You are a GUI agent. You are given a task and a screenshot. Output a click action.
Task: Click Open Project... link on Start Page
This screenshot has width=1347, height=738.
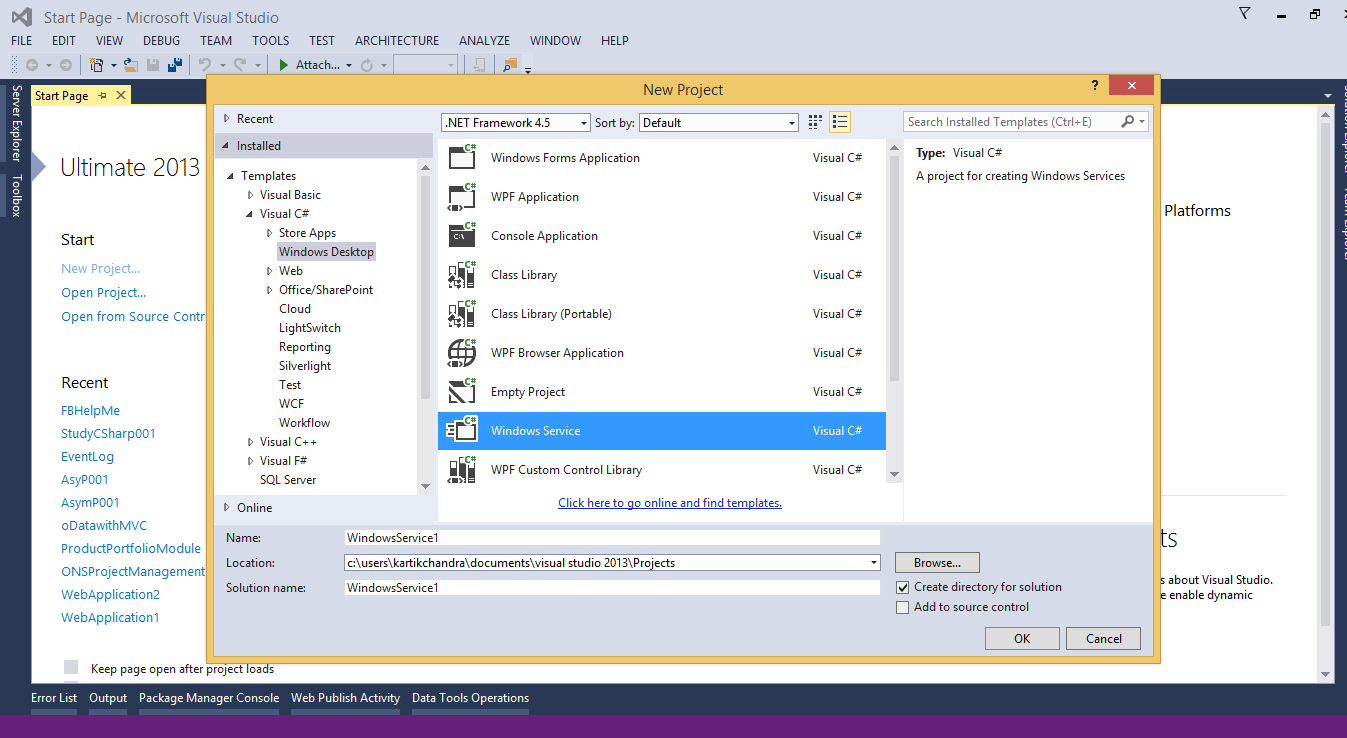click(103, 293)
